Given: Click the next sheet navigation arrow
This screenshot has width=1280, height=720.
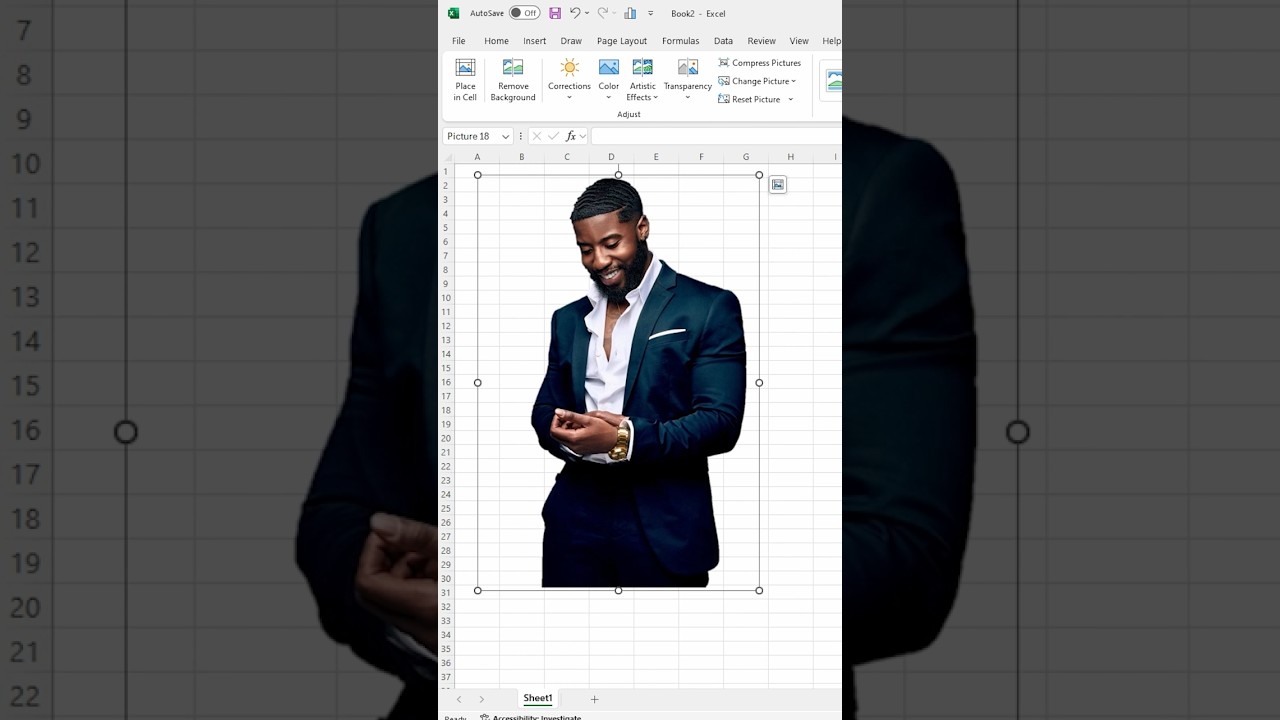Looking at the screenshot, I should pos(481,699).
